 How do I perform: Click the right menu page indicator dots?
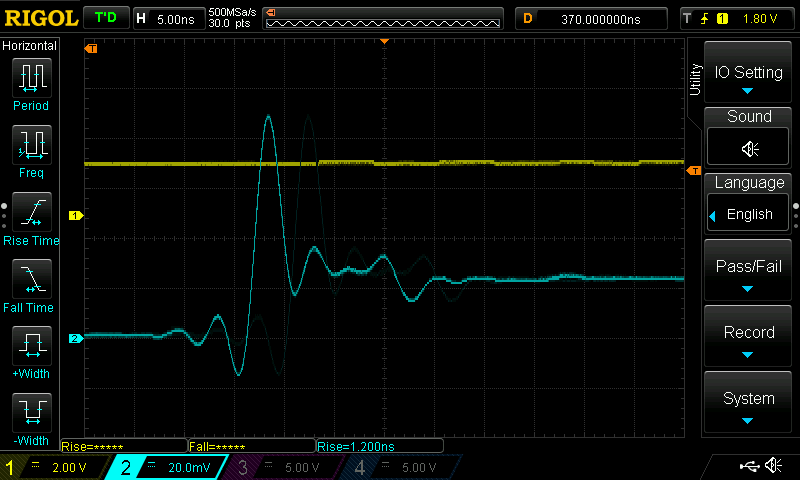[x=796, y=216]
